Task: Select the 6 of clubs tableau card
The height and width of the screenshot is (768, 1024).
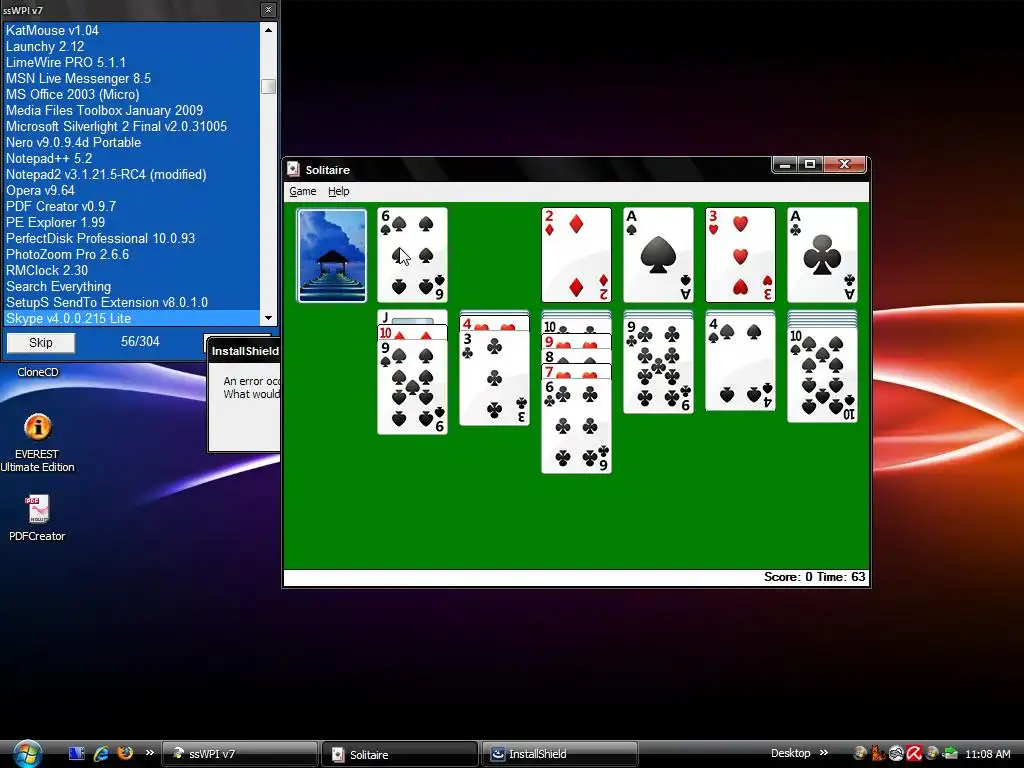Action: point(576,426)
